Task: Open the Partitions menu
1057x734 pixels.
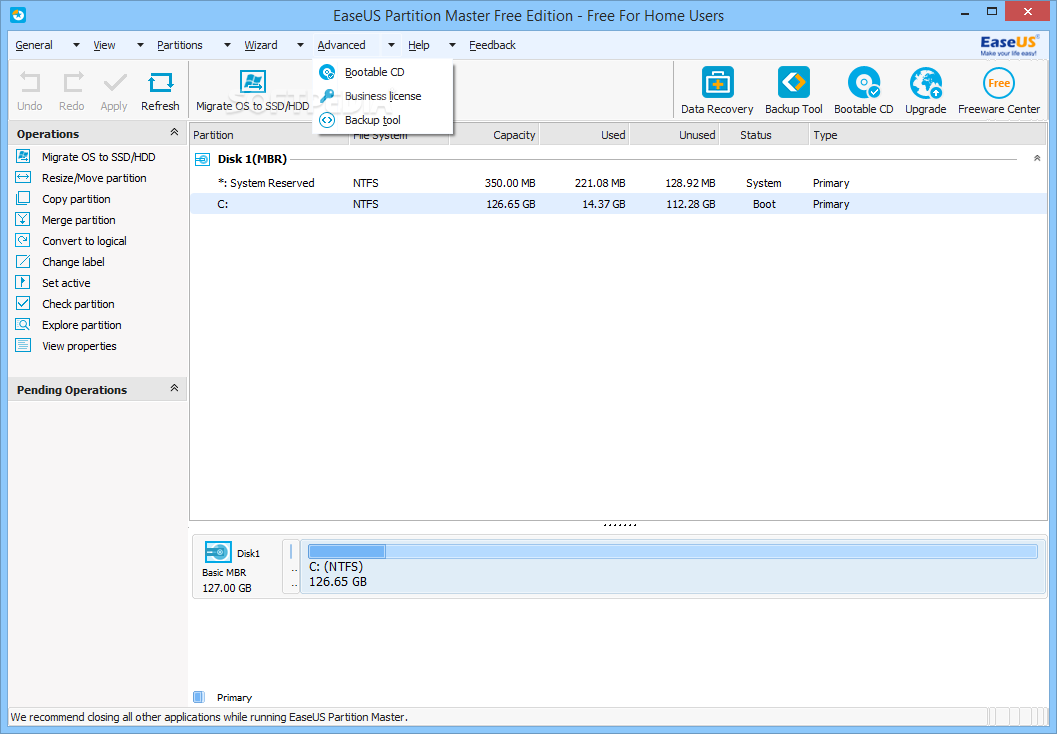Action: coord(179,45)
